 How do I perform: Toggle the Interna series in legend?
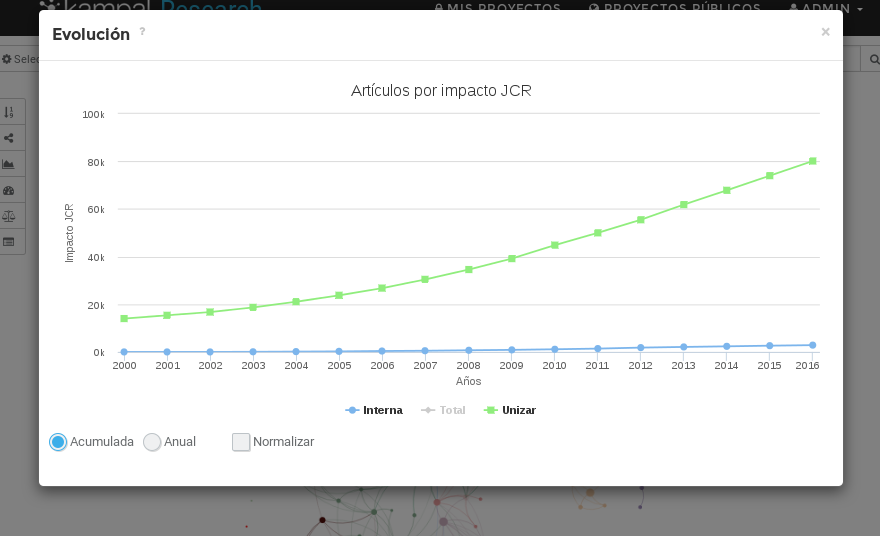tap(374, 410)
